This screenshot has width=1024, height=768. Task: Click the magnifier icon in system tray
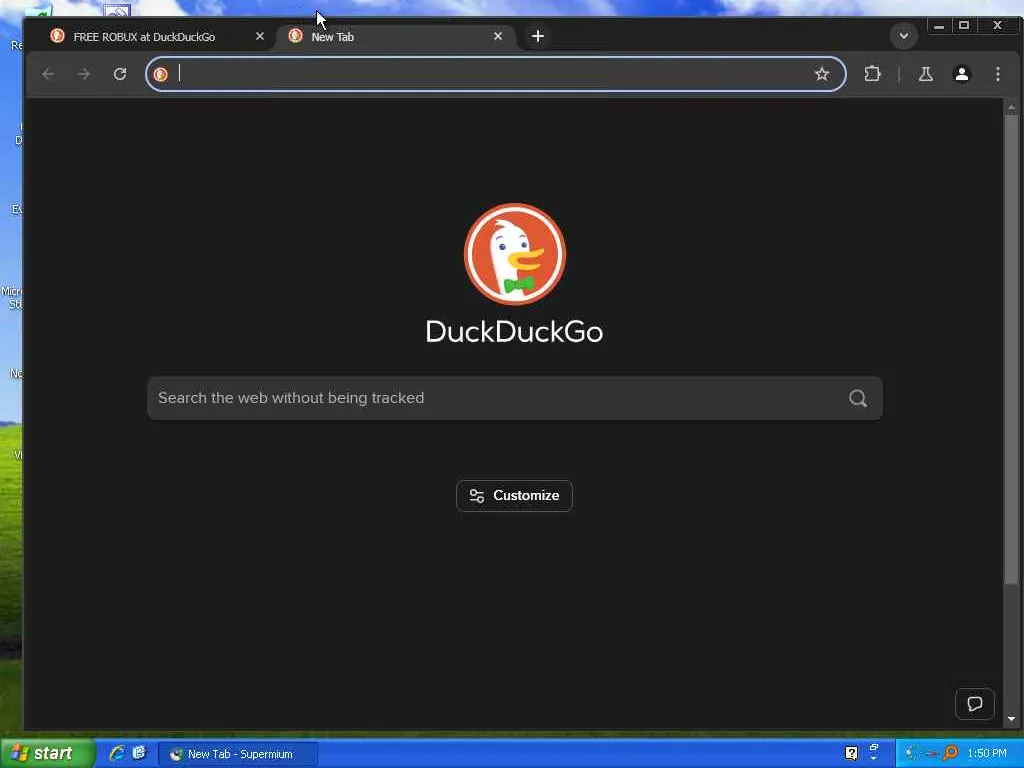(950, 754)
